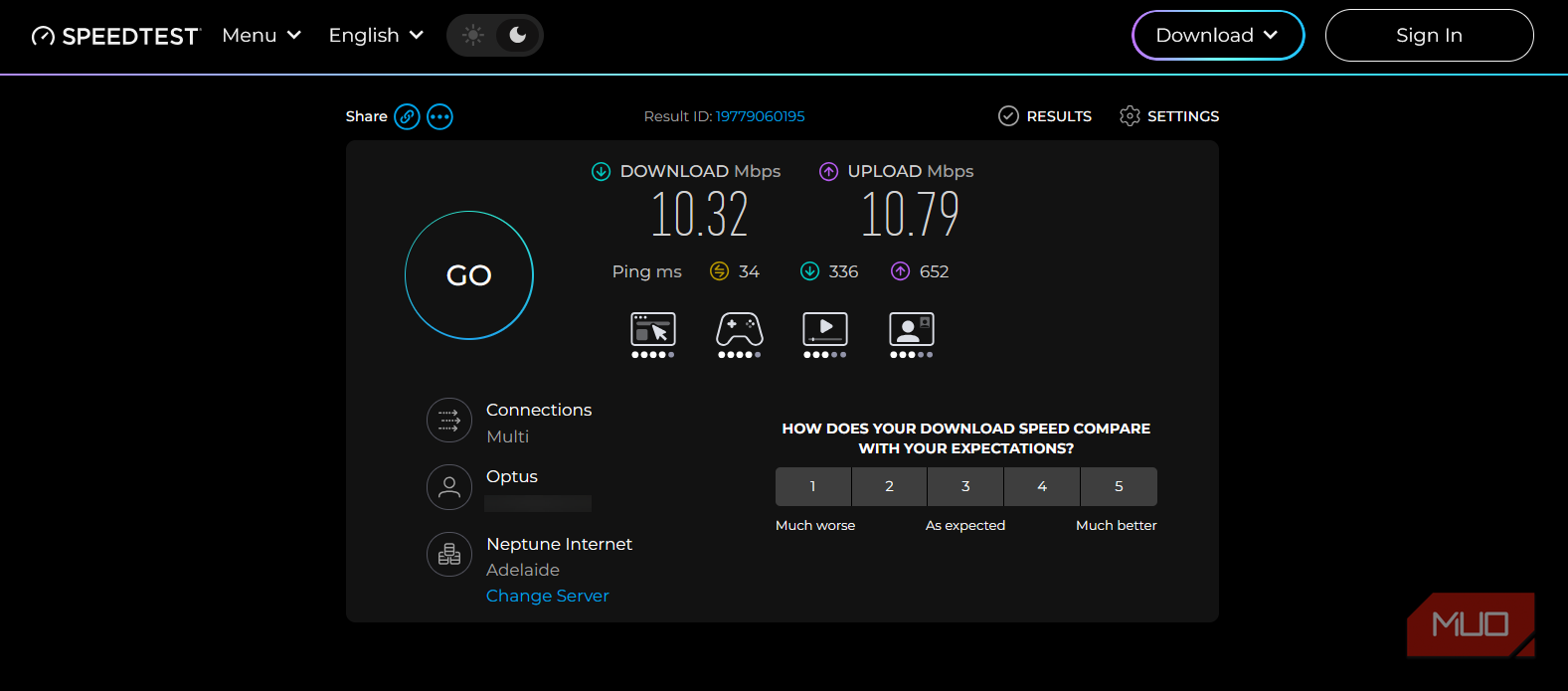Open the English language dropdown
The height and width of the screenshot is (691, 1568).
pyautogui.click(x=376, y=35)
